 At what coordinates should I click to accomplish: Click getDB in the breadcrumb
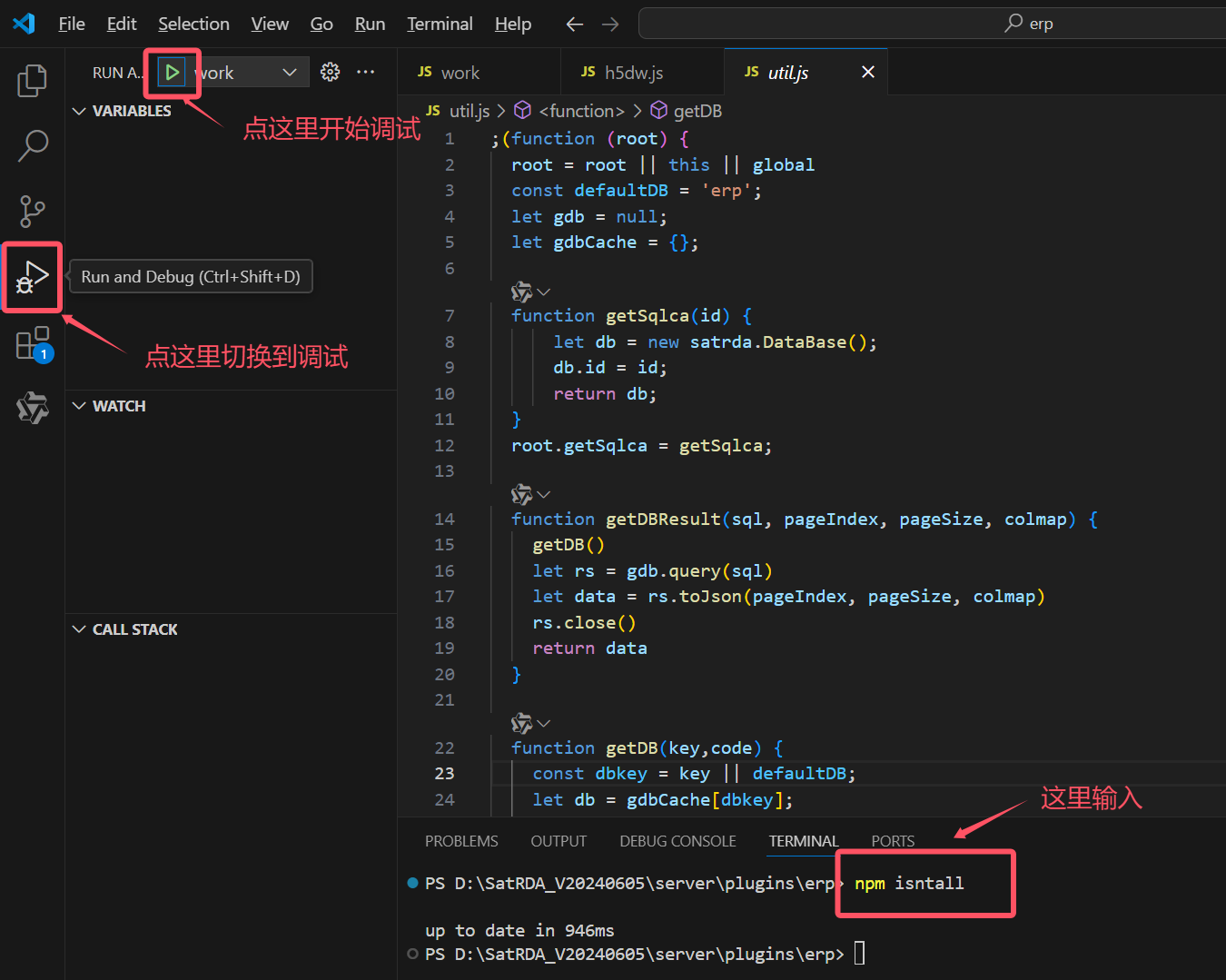coord(697,111)
